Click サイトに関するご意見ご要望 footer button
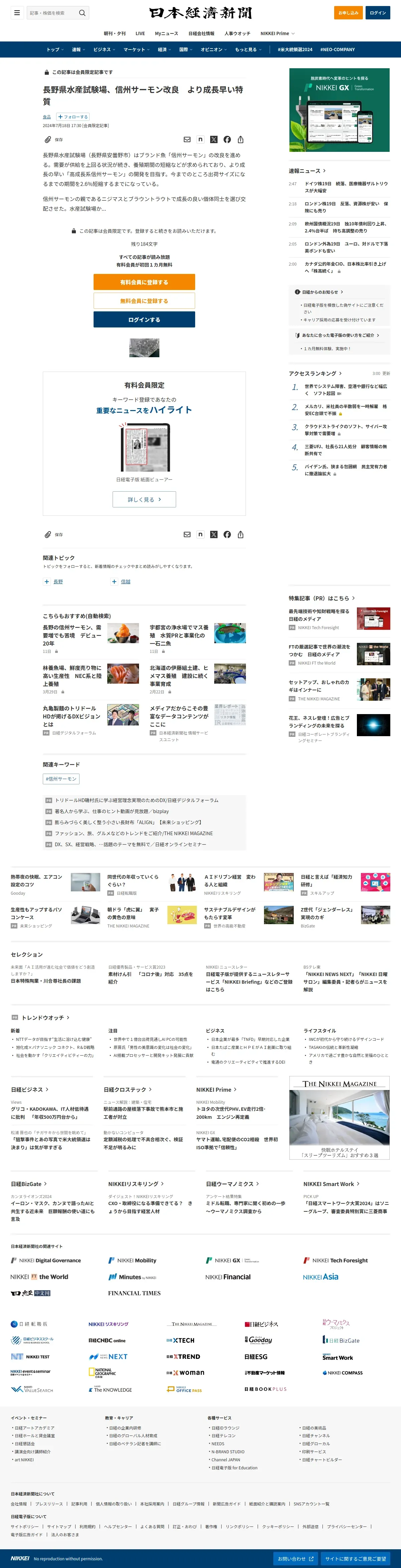Viewport: 401px width, 1568px height. (x=355, y=1559)
